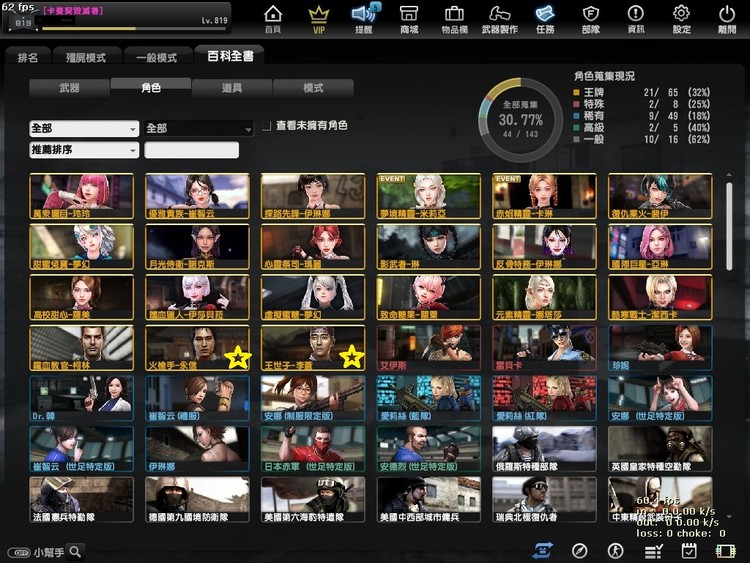
Task: Enable 查看未擁有角色 checkbox
Action: tap(266, 127)
